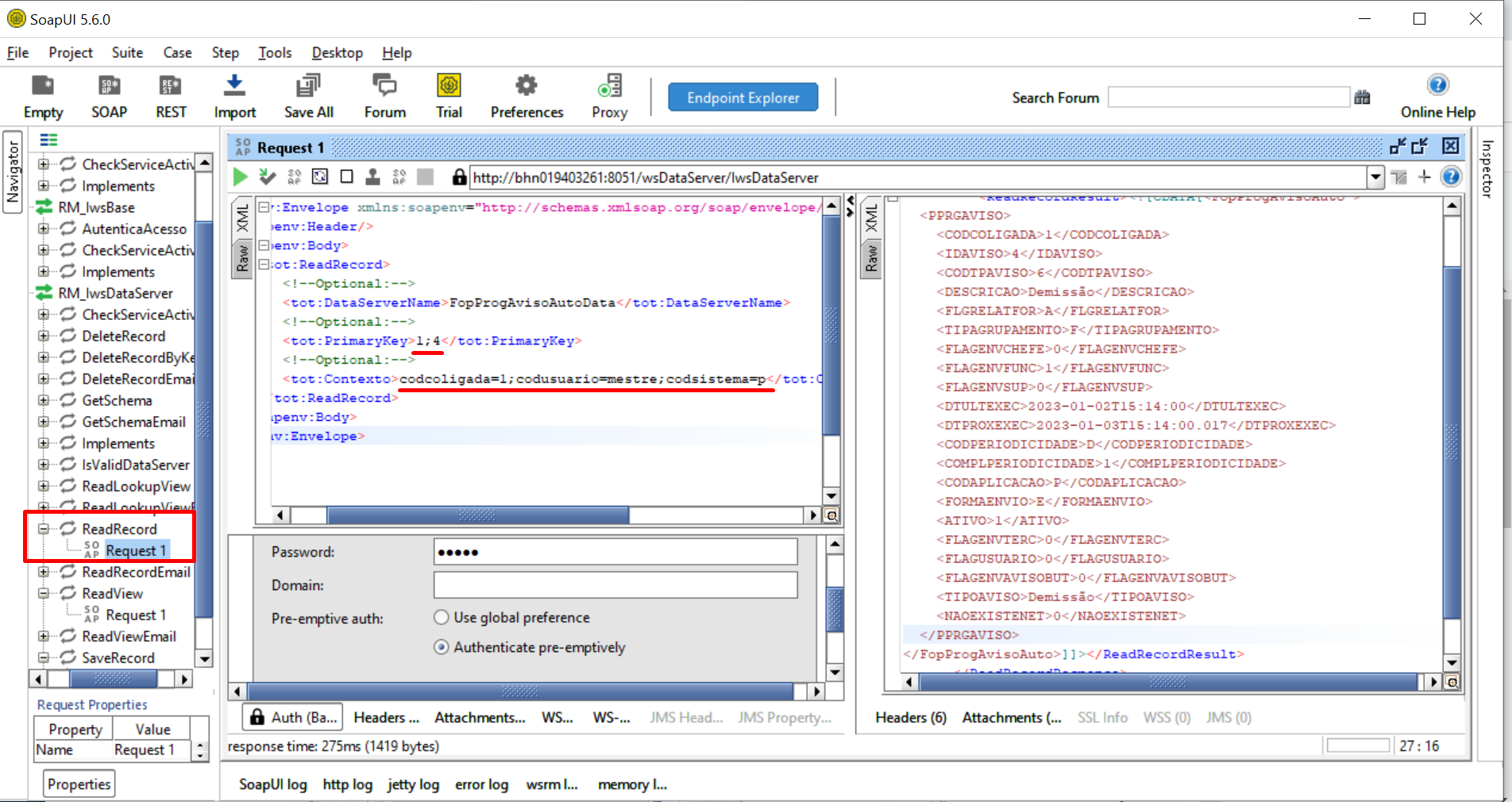Expand the DeleteRecord tree node

click(44, 336)
